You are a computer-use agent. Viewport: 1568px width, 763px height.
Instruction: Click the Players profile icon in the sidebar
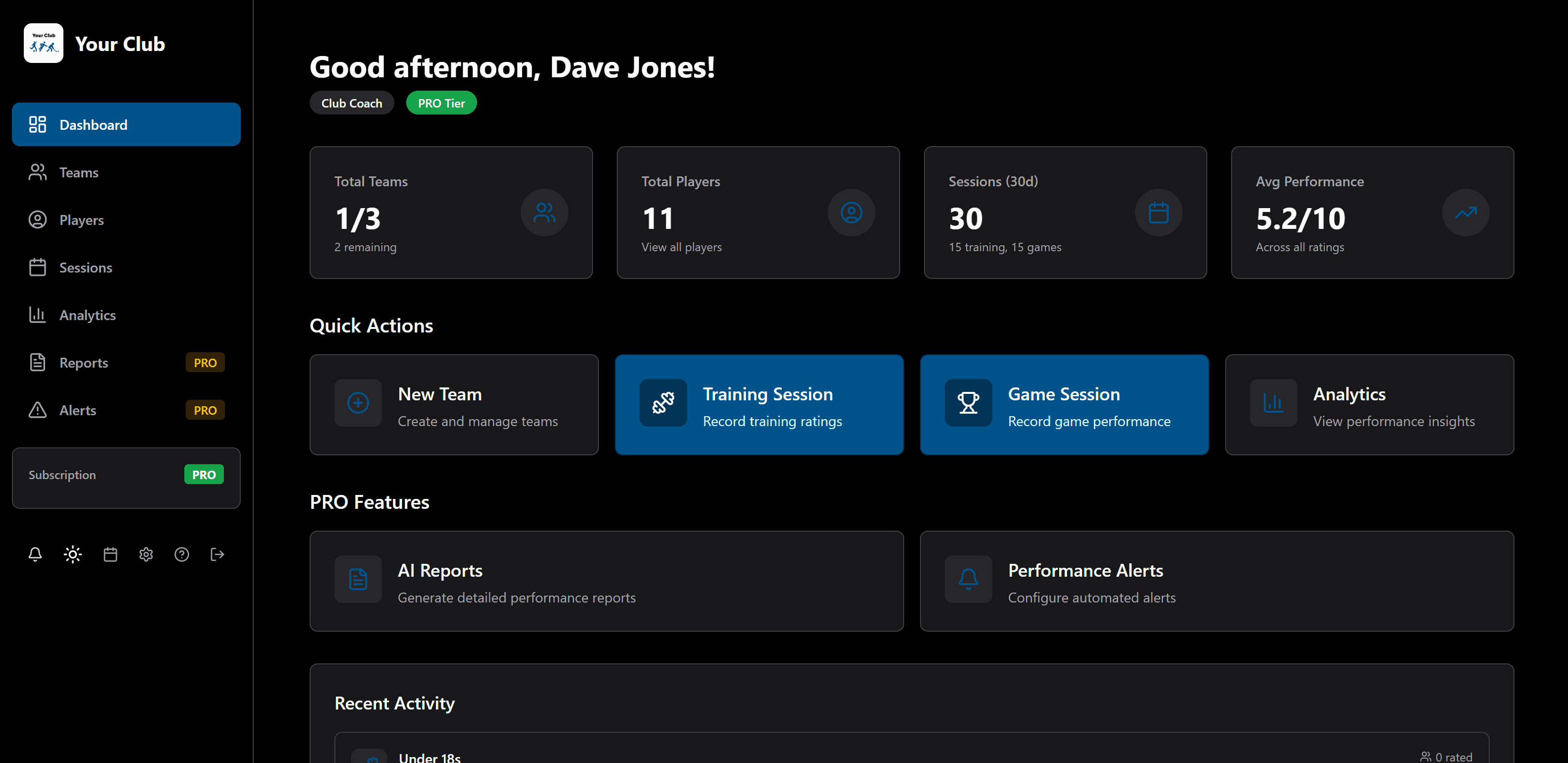pos(37,220)
